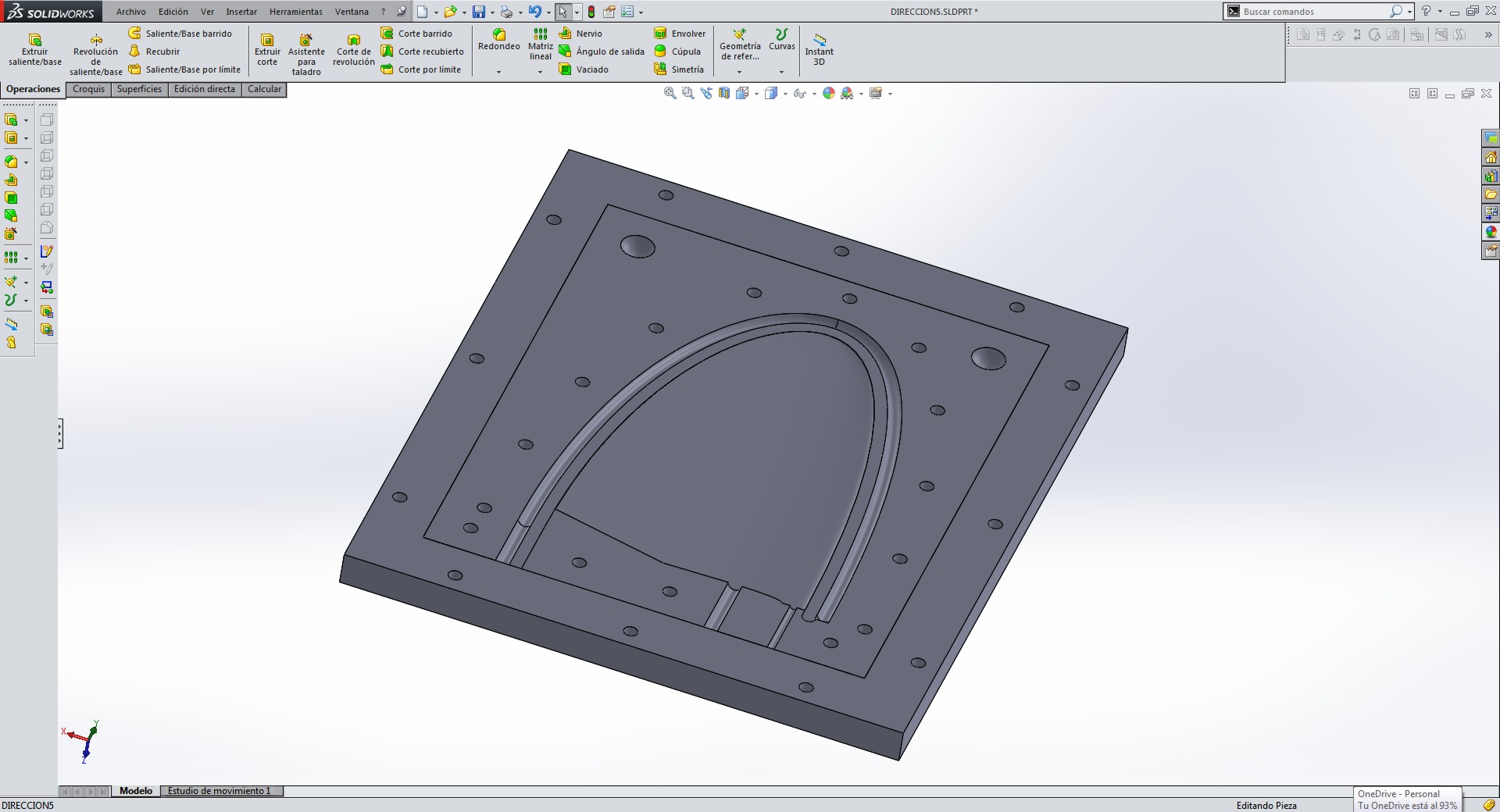Click the Edit appearance color ball
1500x812 pixels.
(x=828, y=94)
